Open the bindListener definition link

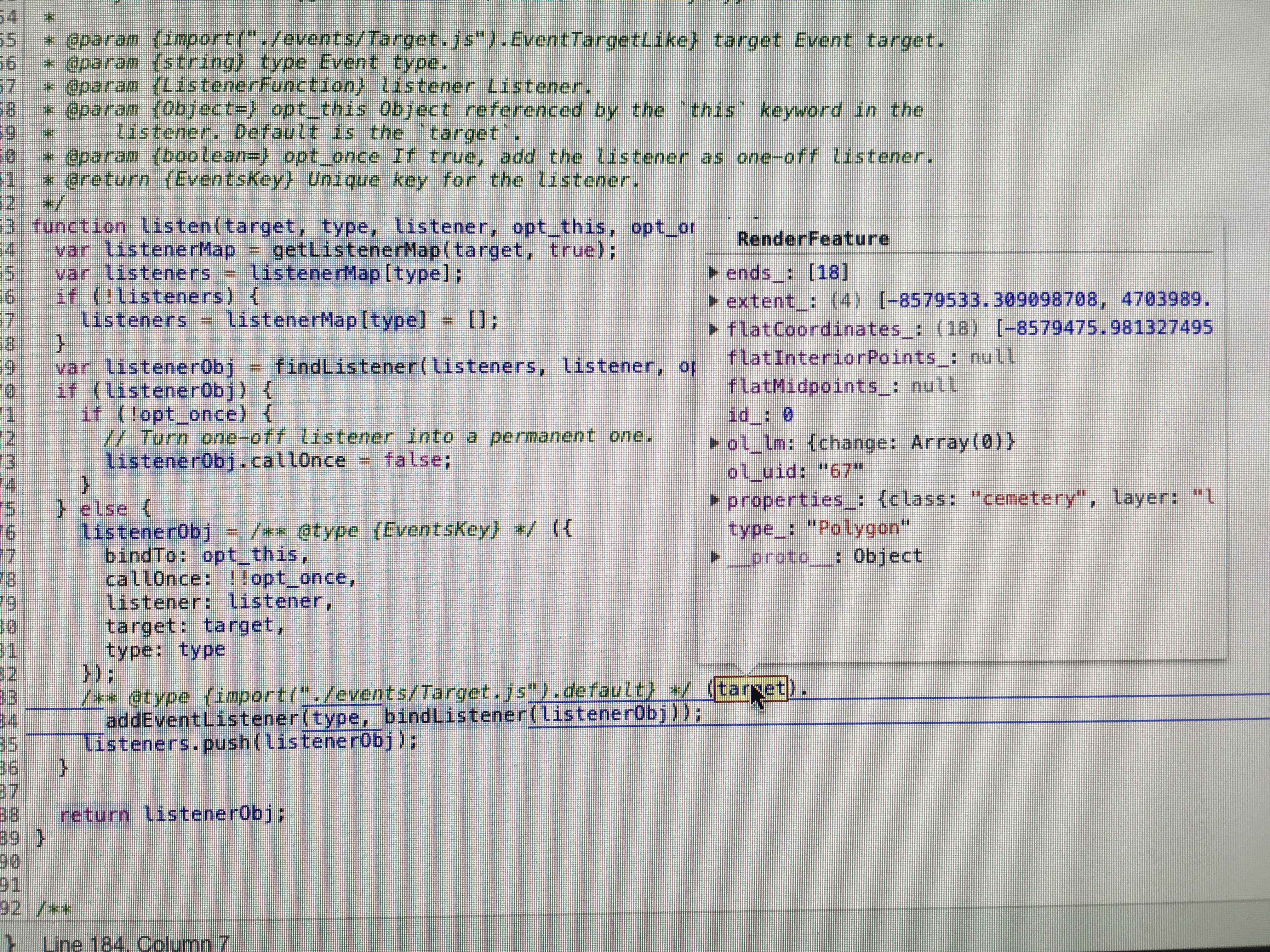454,714
